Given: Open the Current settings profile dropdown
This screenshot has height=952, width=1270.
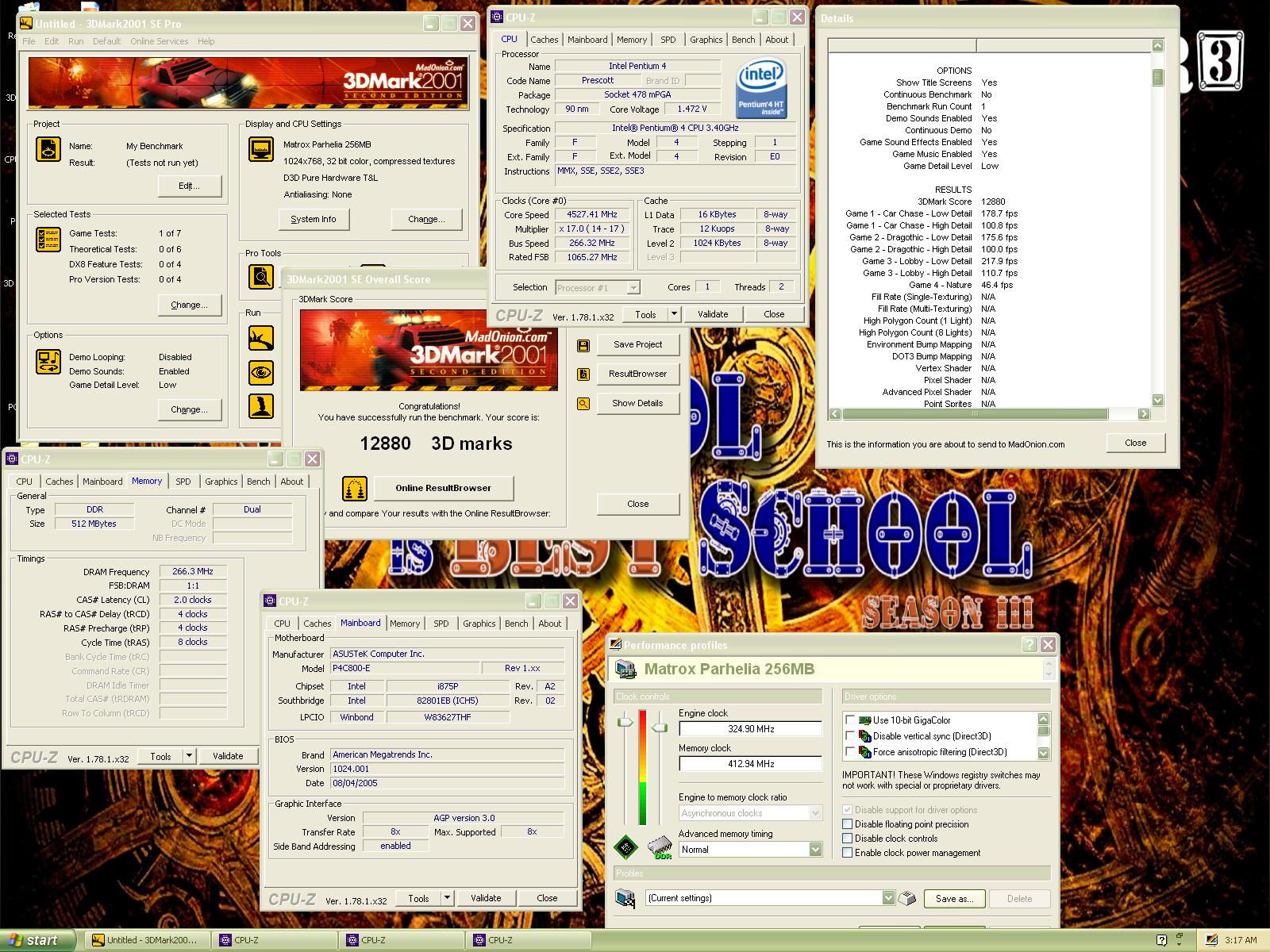Looking at the screenshot, I should (888, 898).
